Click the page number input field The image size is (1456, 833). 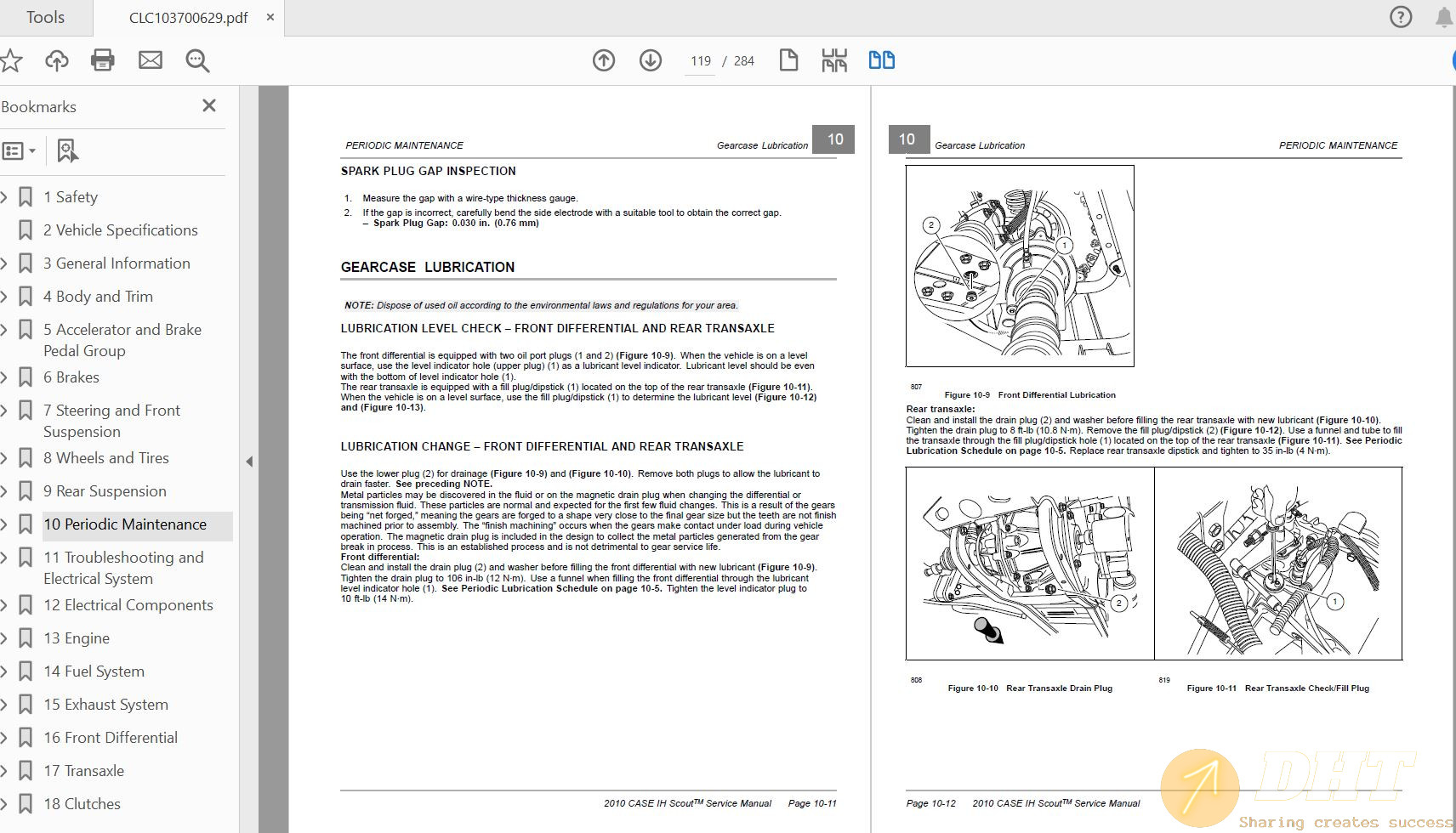click(701, 61)
